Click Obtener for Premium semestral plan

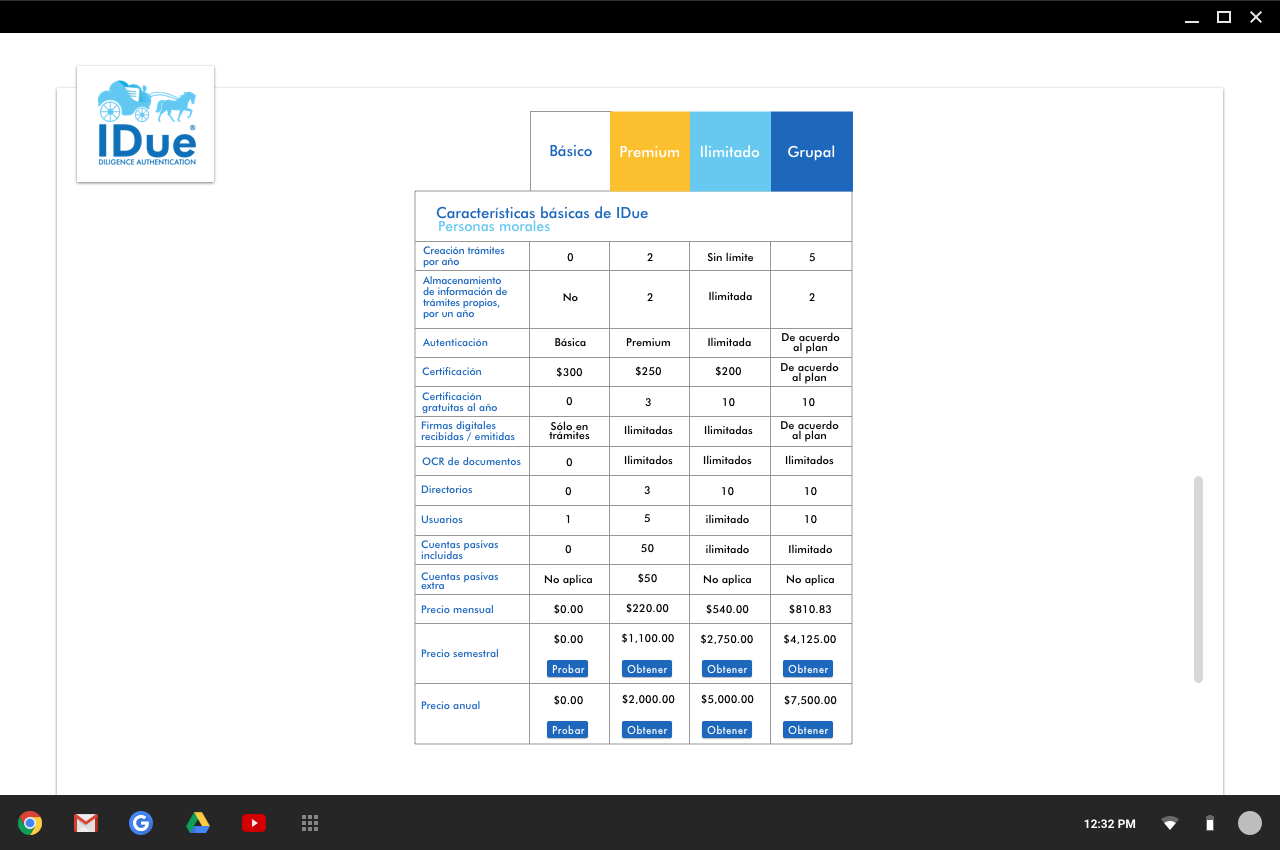coord(647,669)
